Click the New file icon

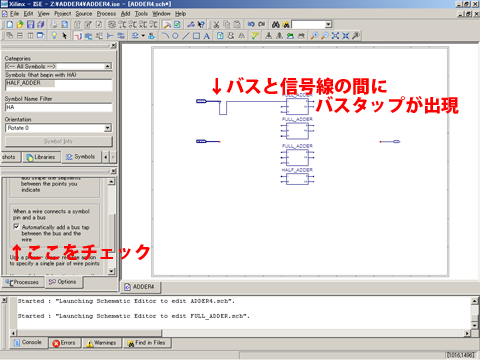(10, 24)
